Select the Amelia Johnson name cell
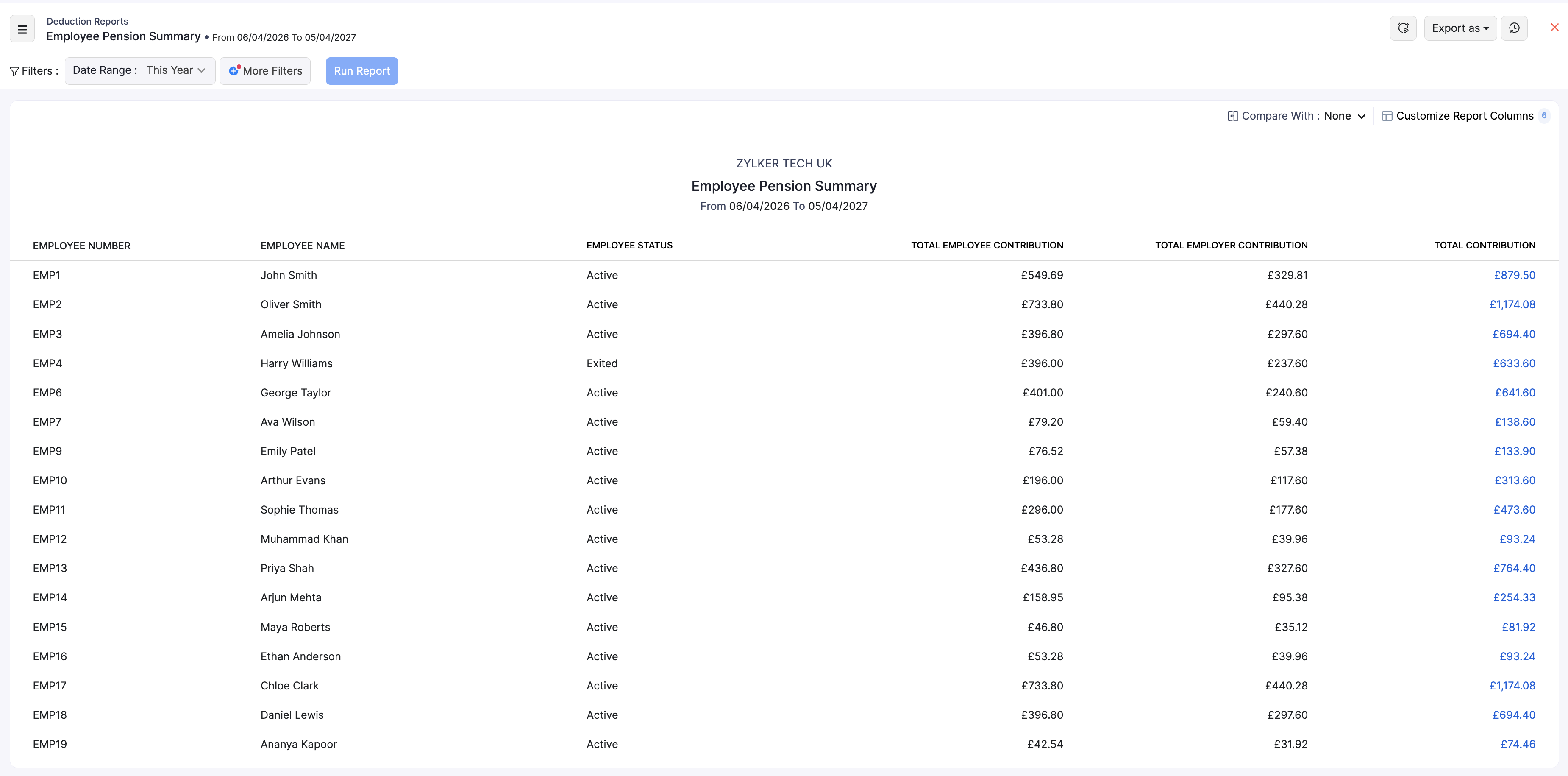 [300, 335]
